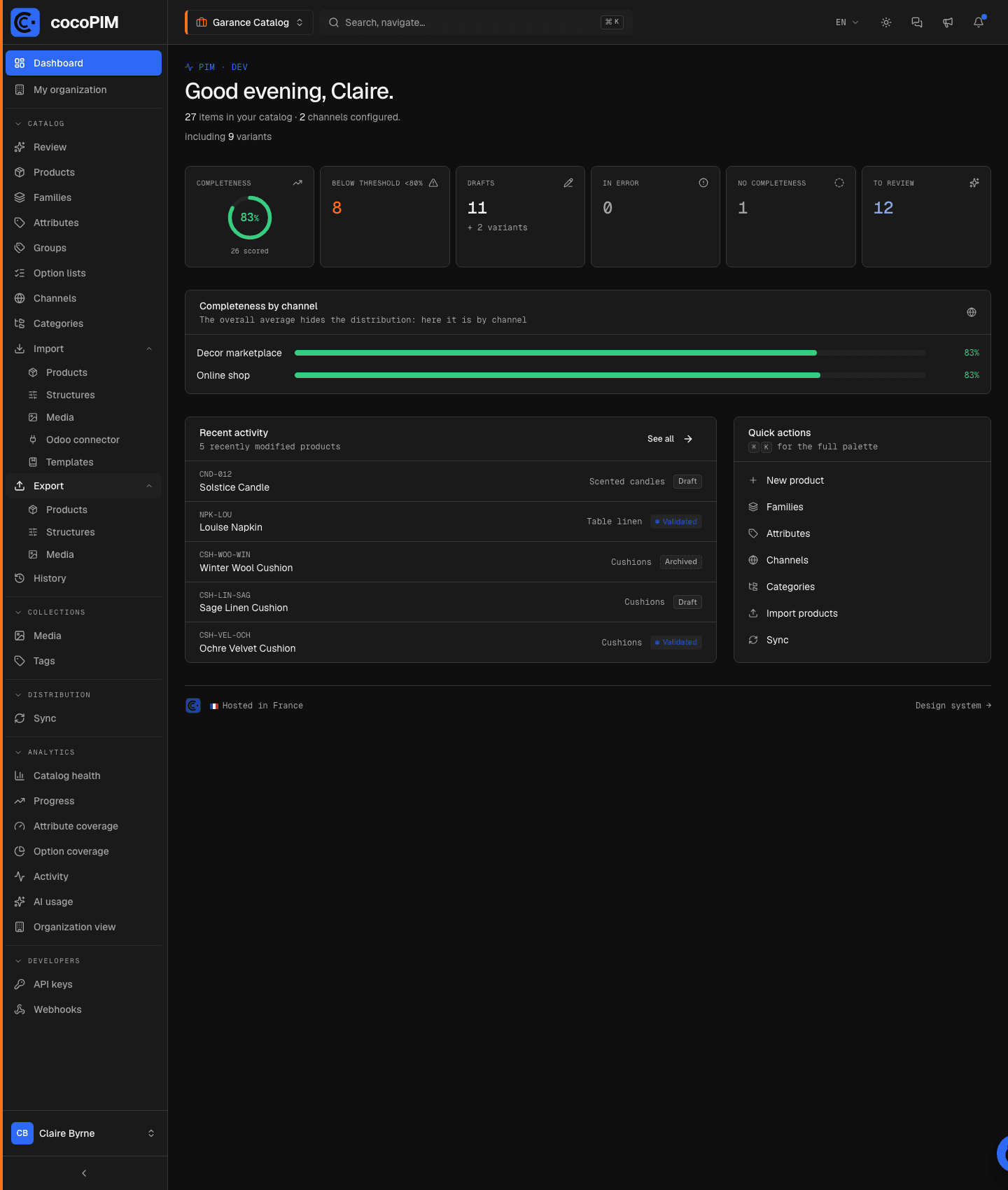Viewport: 1008px width, 1190px height.
Task: Click Import products quick action
Action: [862, 613]
